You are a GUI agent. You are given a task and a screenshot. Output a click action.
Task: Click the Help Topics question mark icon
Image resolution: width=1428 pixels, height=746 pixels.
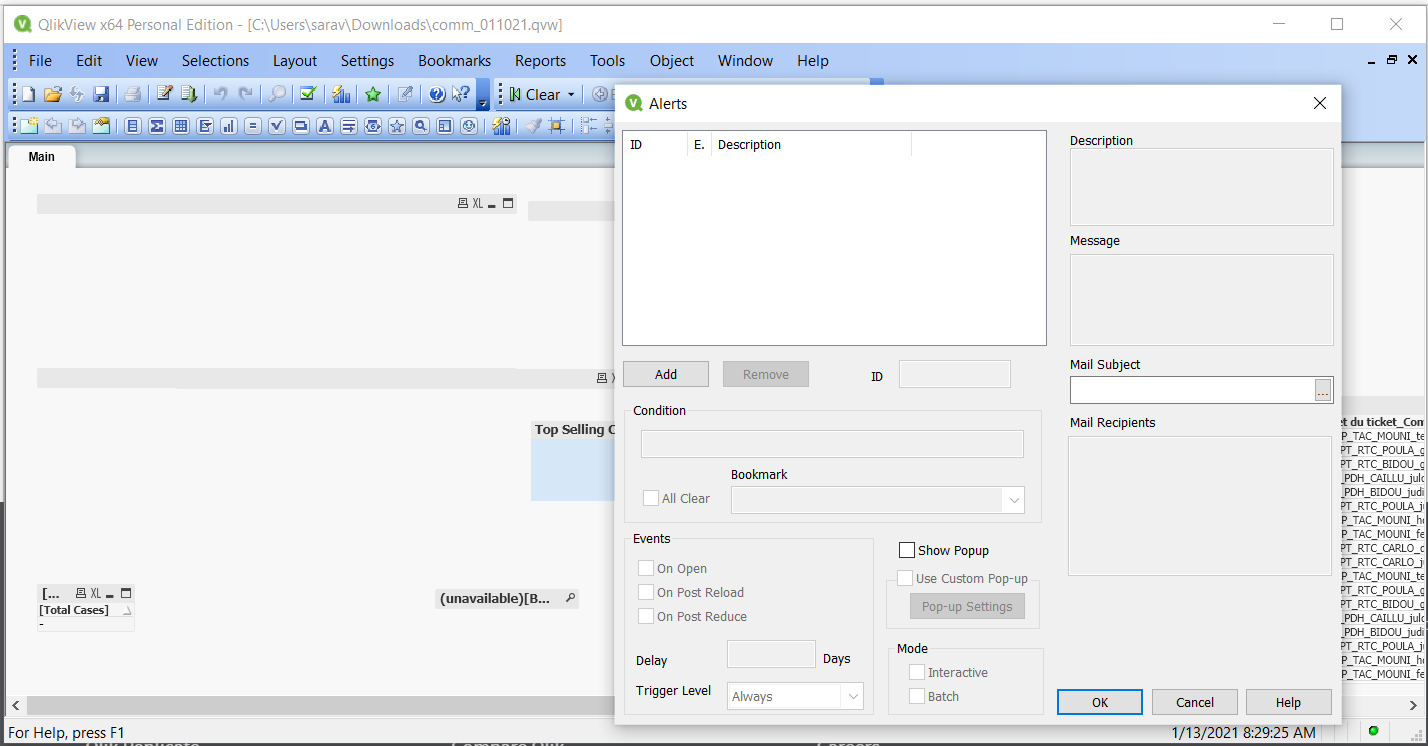[x=437, y=94]
